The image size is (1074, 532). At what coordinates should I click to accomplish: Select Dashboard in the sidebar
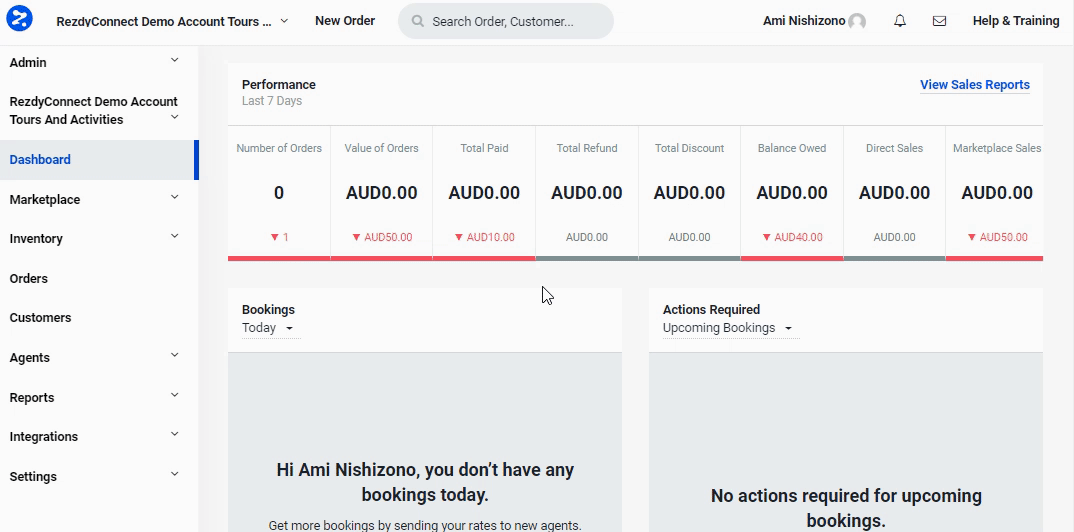tap(99, 160)
